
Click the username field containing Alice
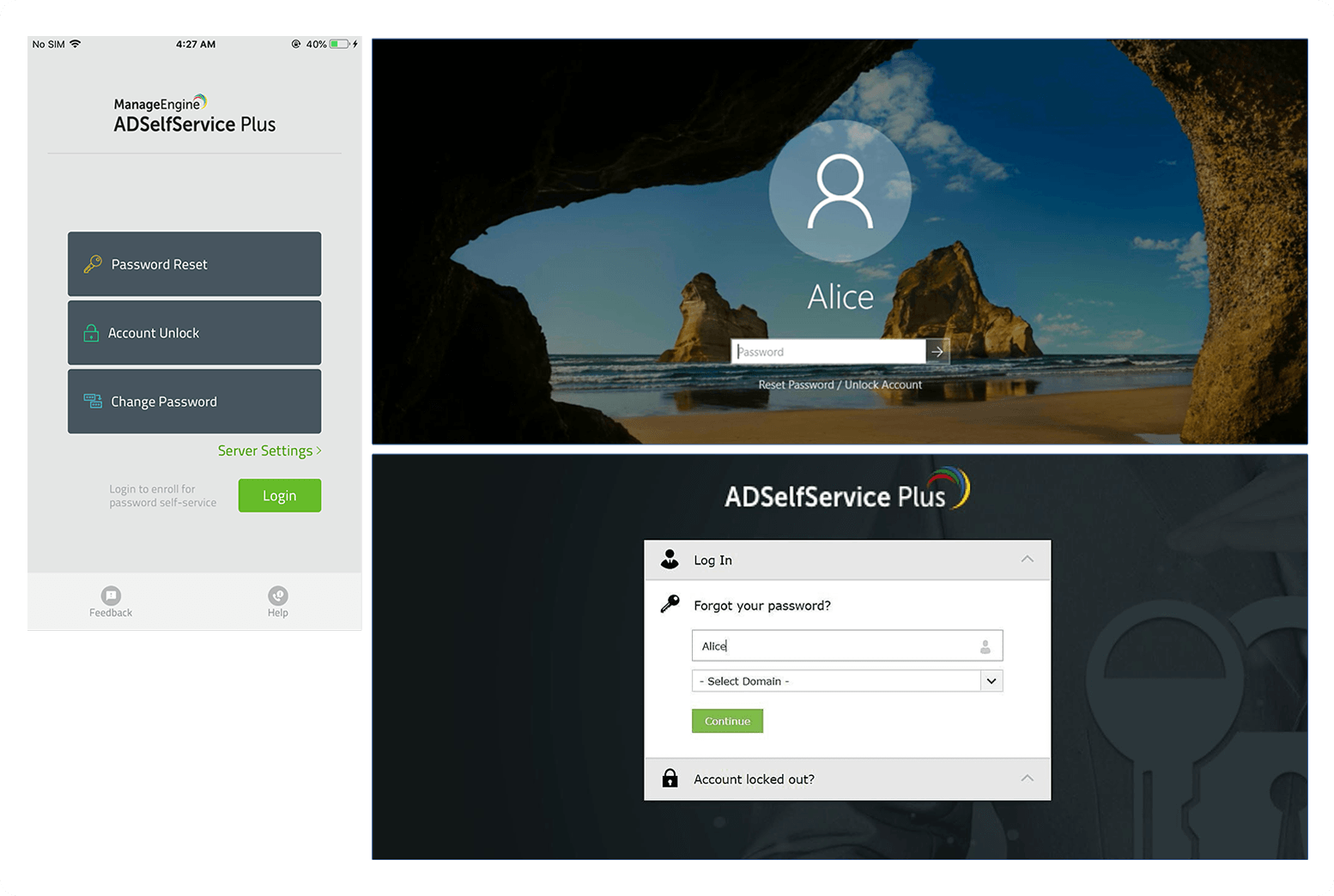[x=847, y=645]
